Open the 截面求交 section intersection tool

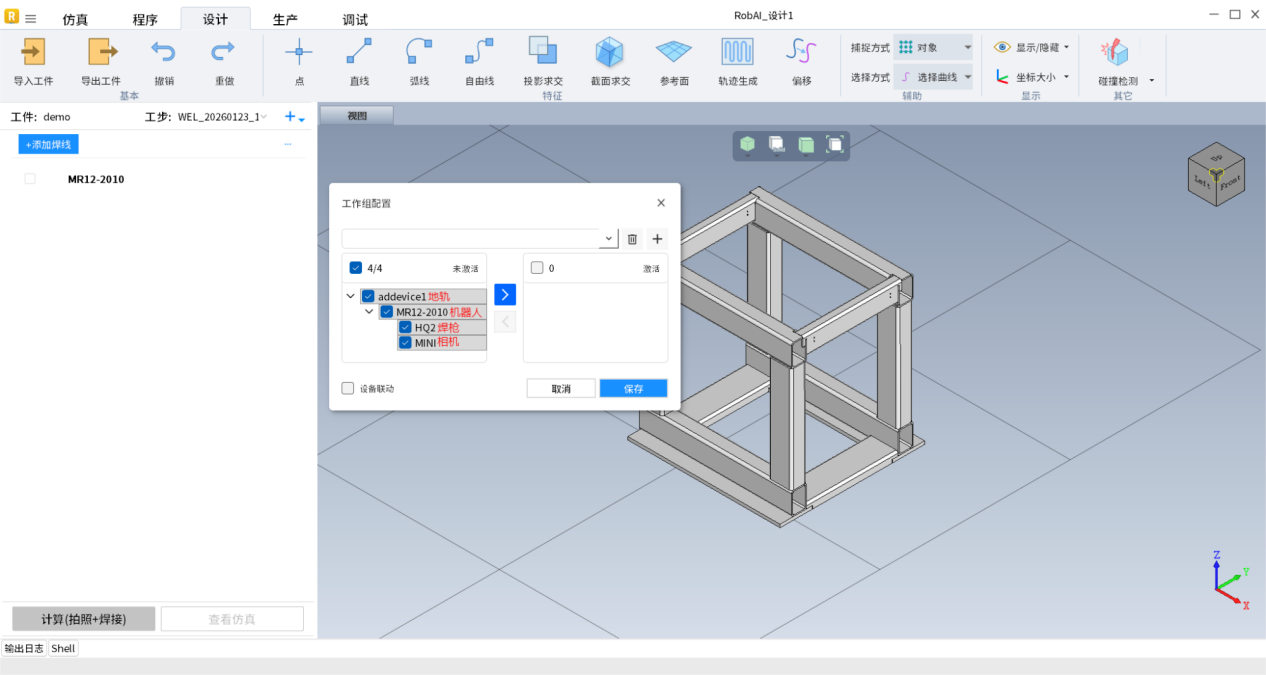(610, 52)
